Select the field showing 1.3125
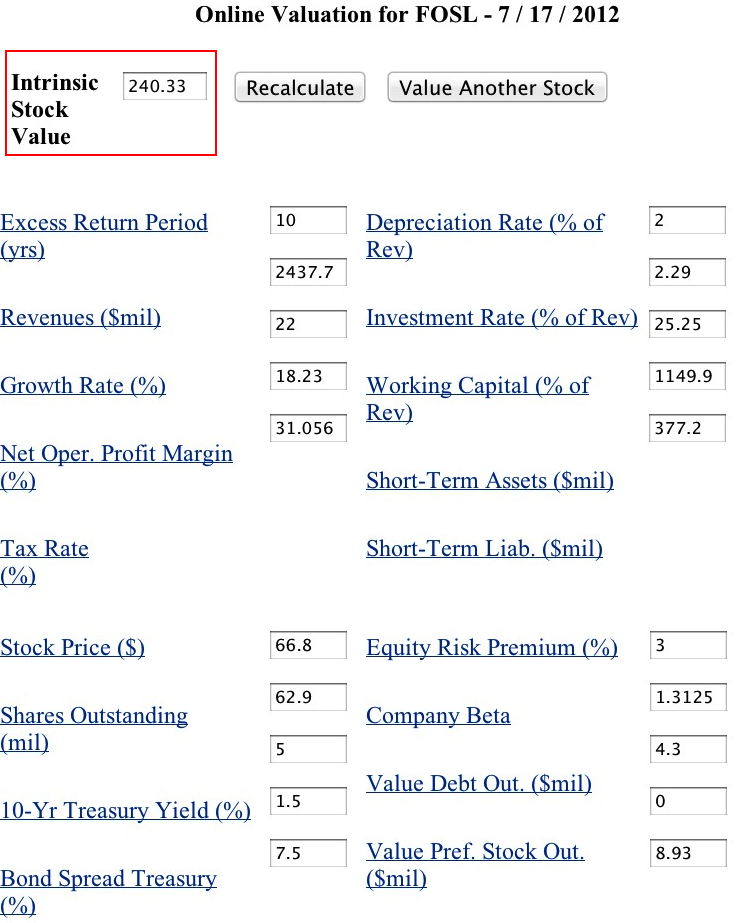 [x=688, y=698]
